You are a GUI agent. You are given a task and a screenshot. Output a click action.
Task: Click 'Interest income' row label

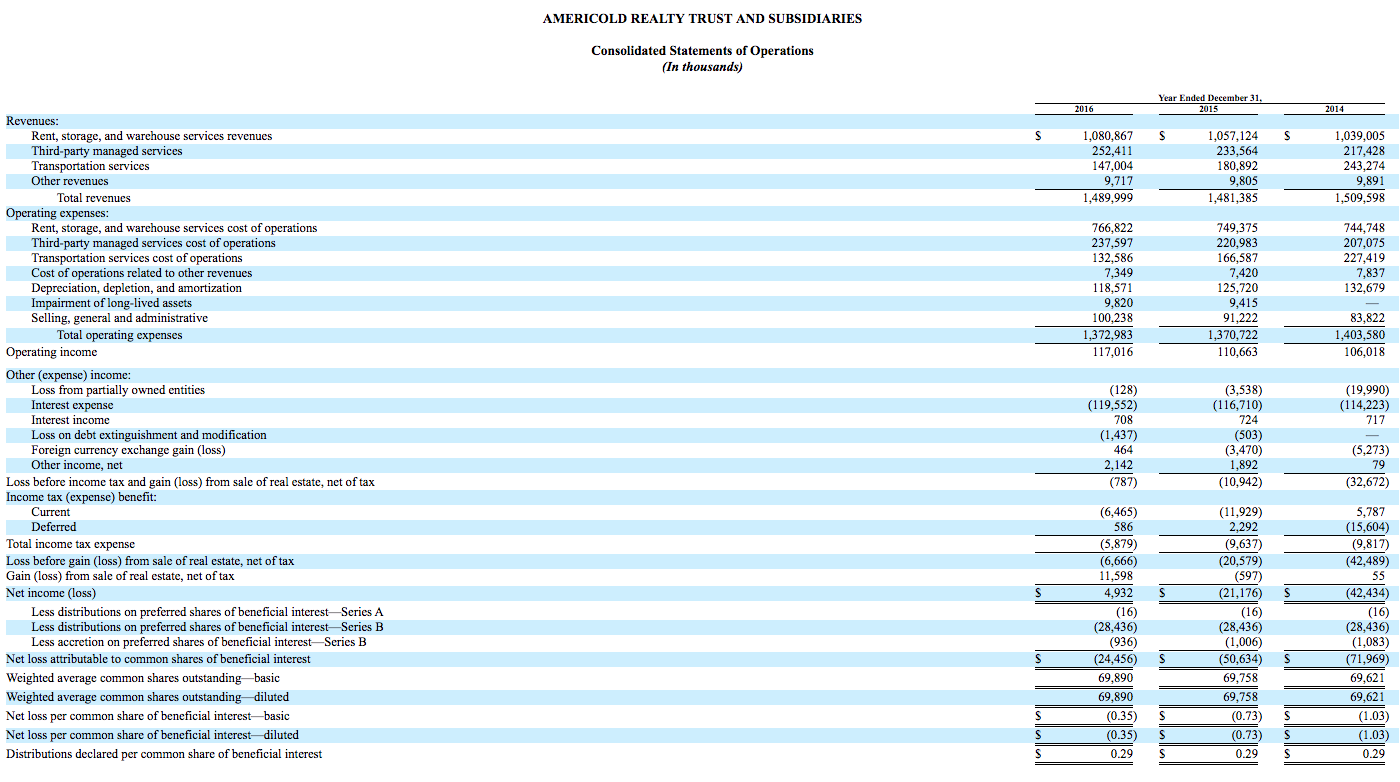click(x=70, y=420)
